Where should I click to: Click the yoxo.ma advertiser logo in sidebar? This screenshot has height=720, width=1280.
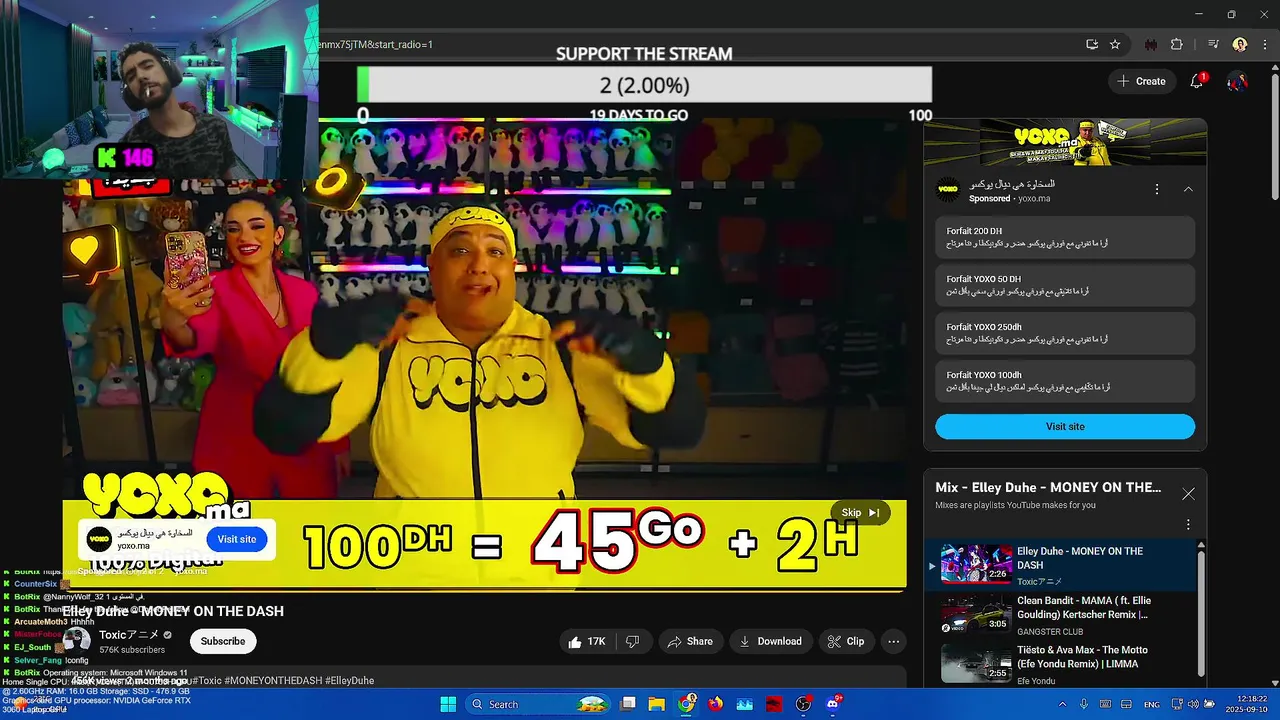tap(948, 189)
